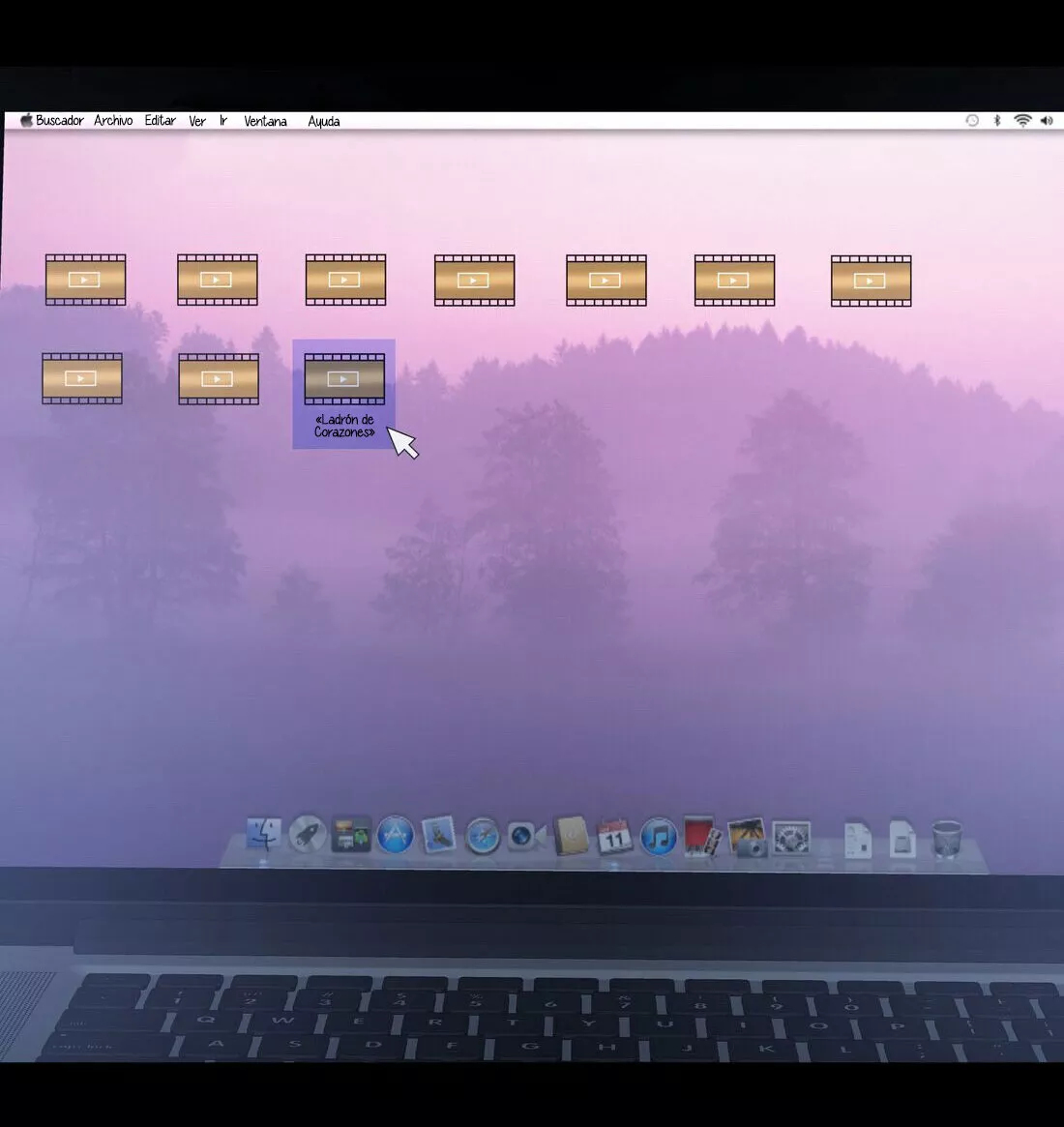Select the first video file in top row

85,281
